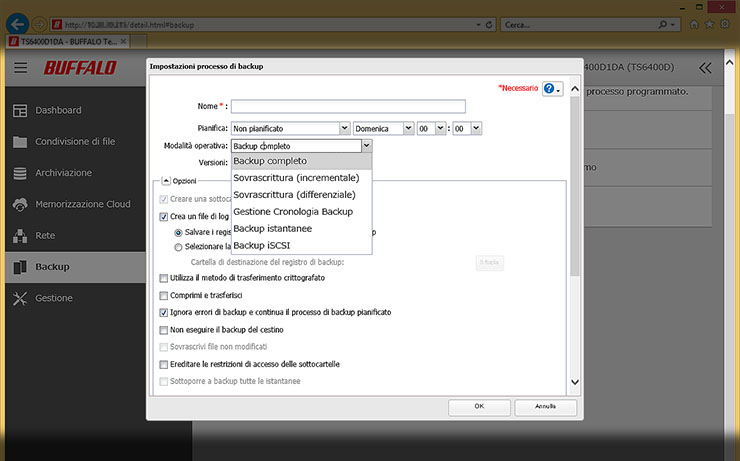Open the Gestione tools icon
This screenshot has width=740, height=461.
[20, 298]
